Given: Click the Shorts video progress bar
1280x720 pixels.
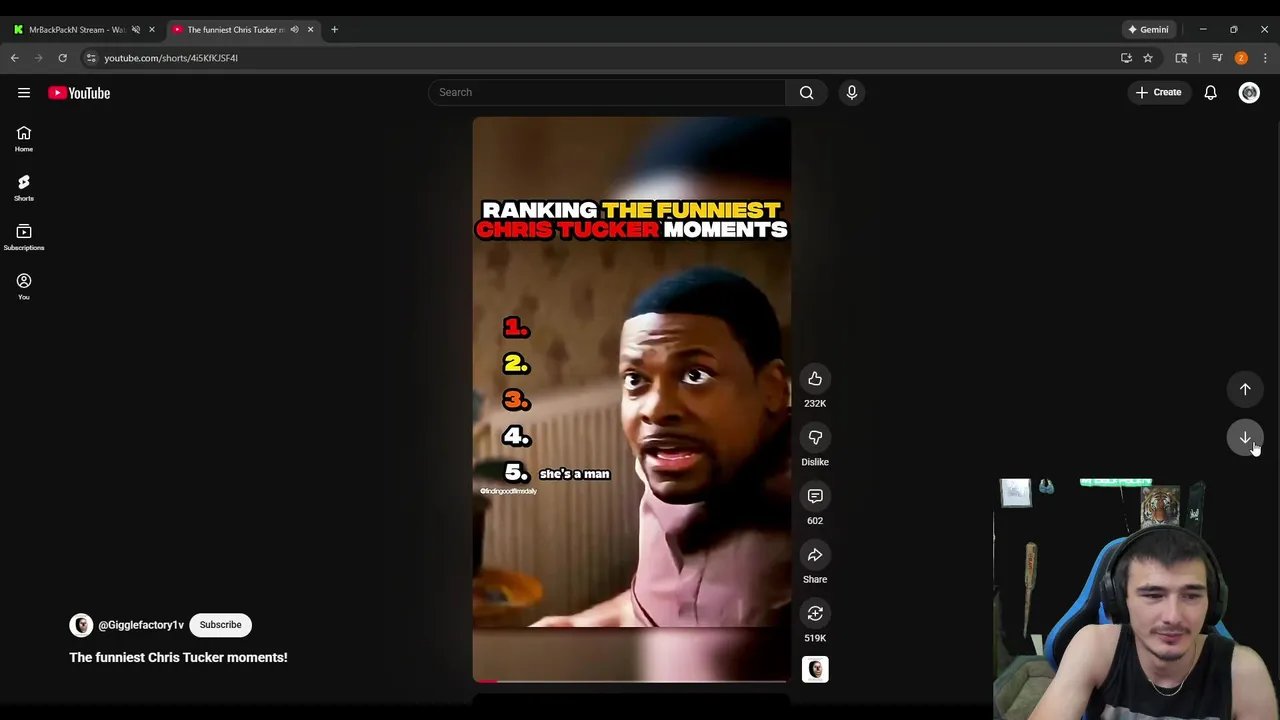Looking at the screenshot, I should click(x=632, y=681).
